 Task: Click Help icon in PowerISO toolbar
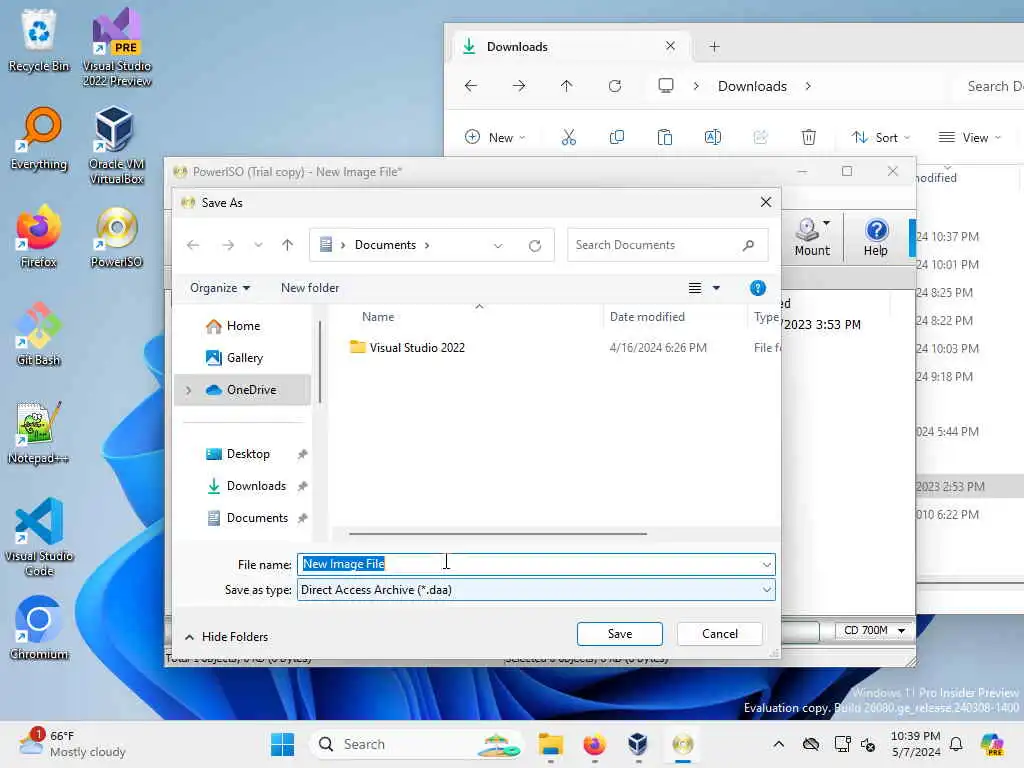click(x=876, y=237)
